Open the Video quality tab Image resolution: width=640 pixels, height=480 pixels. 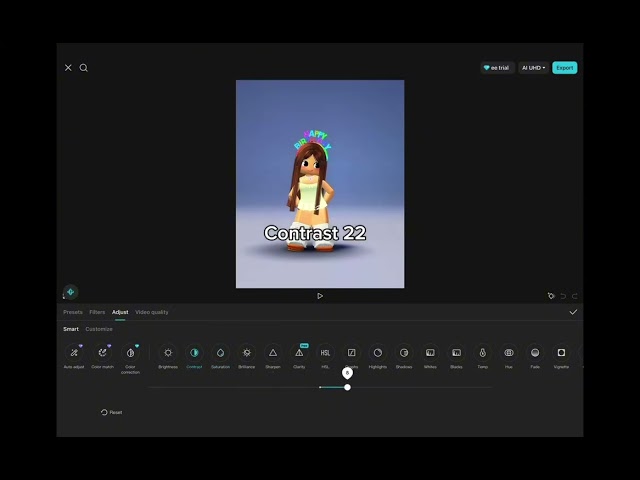pyautogui.click(x=152, y=312)
